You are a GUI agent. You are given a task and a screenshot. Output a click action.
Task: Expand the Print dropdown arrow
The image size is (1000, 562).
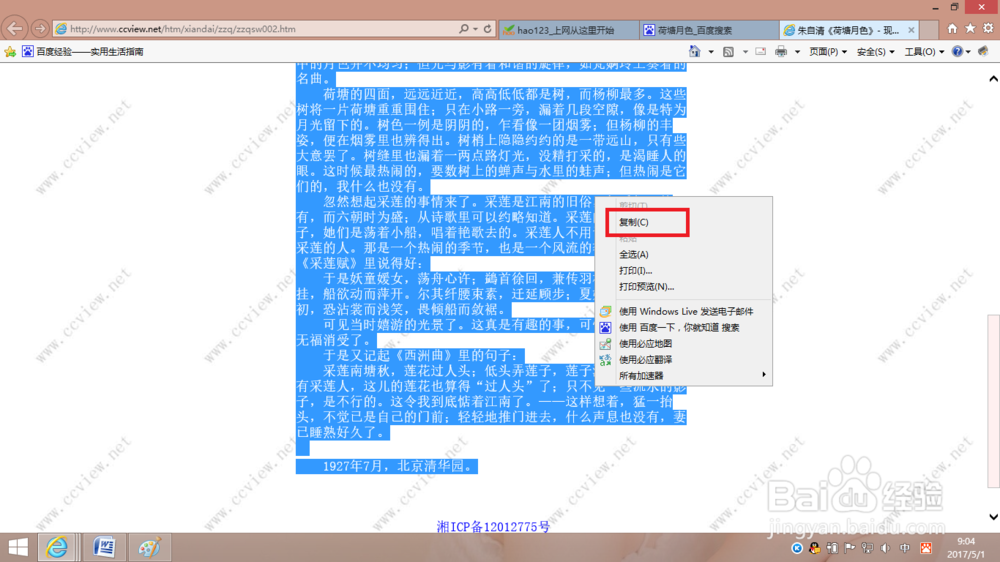797,52
